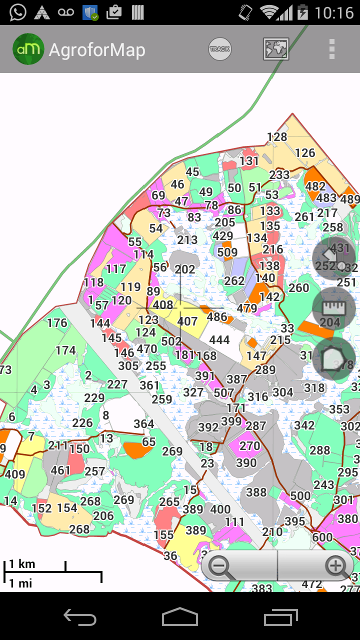Tap the TRACK button in the toolbar
360x640 pixels.
coord(220,49)
